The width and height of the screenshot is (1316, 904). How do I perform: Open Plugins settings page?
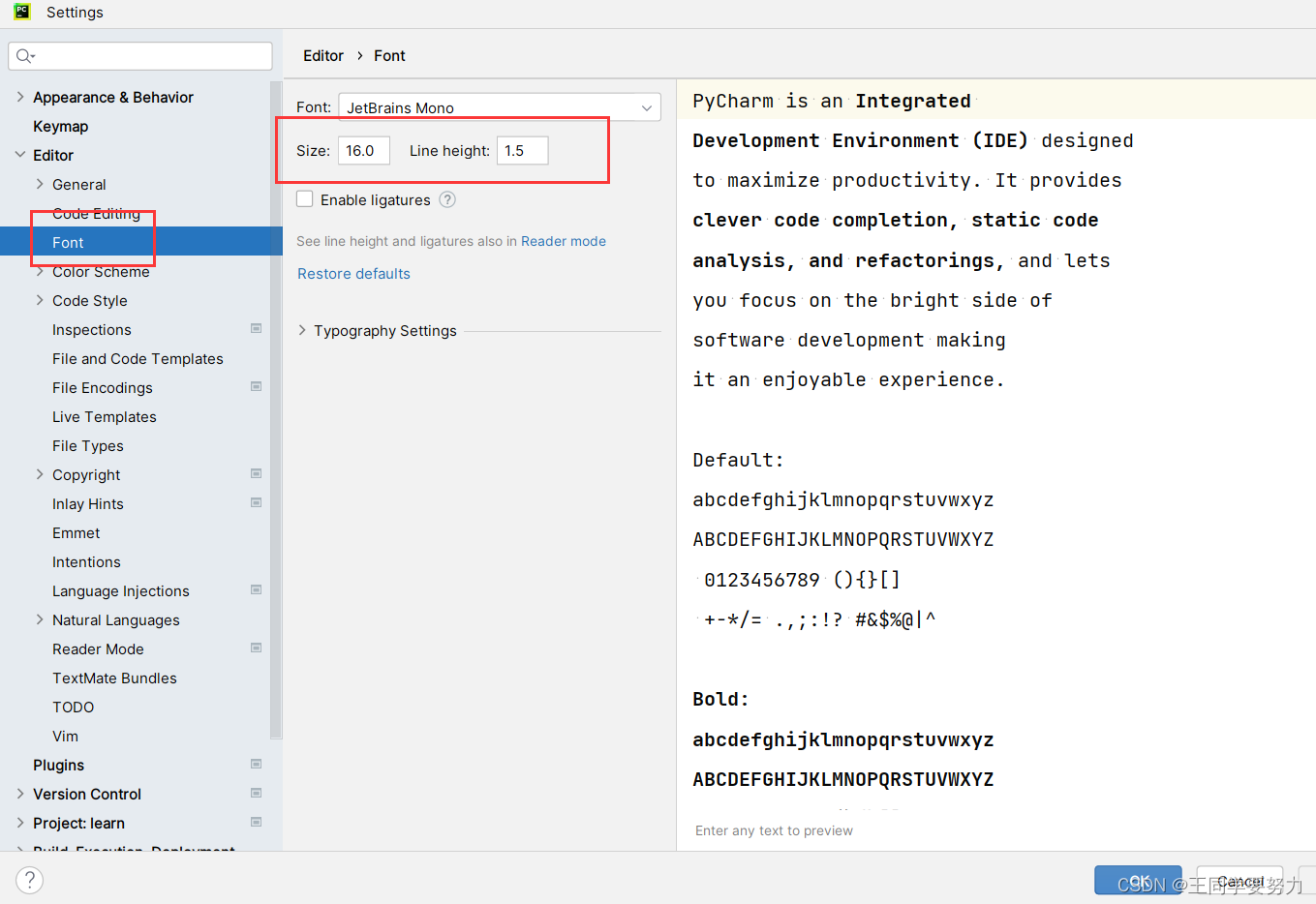[x=58, y=765]
